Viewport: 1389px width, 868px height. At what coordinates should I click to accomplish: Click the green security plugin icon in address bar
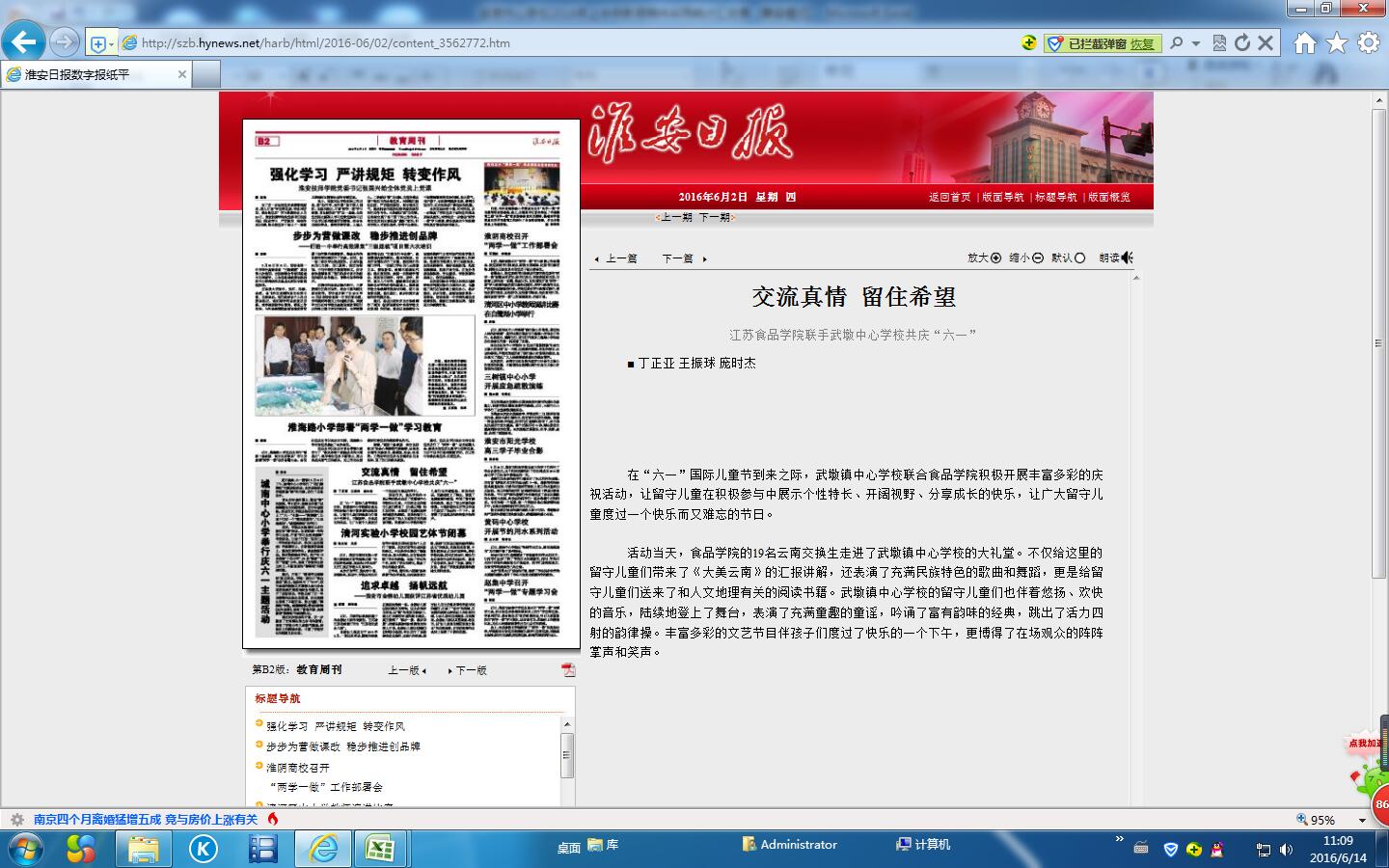click(x=1029, y=42)
